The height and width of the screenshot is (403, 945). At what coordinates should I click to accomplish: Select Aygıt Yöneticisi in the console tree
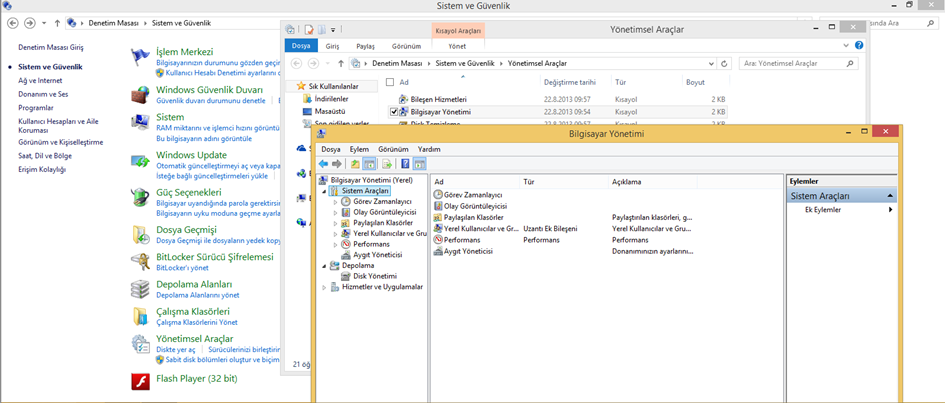point(372,255)
